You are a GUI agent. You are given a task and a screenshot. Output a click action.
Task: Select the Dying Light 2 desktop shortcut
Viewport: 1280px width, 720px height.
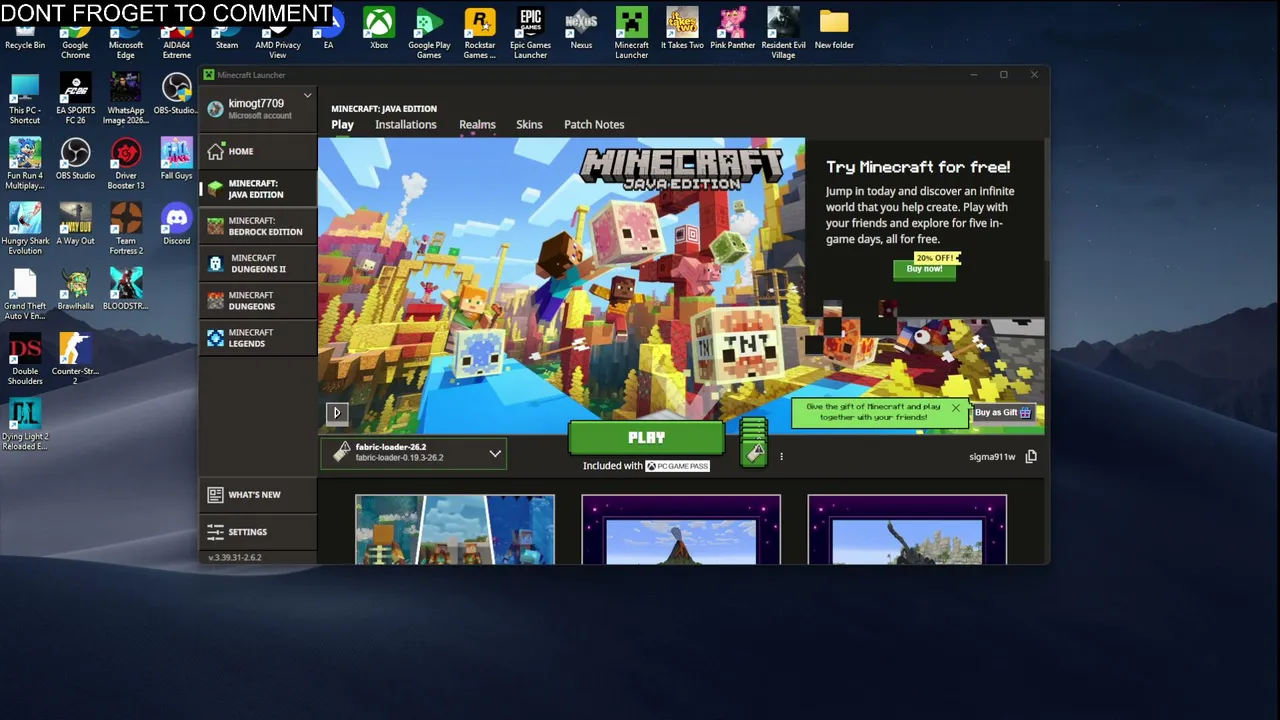tap(25, 424)
